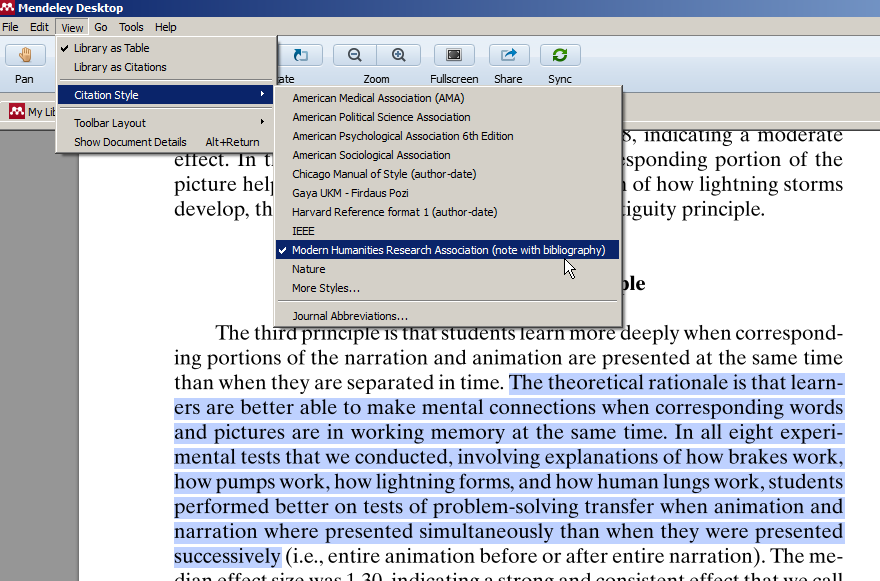
Task: Open the Tools menu
Action: coord(131,27)
